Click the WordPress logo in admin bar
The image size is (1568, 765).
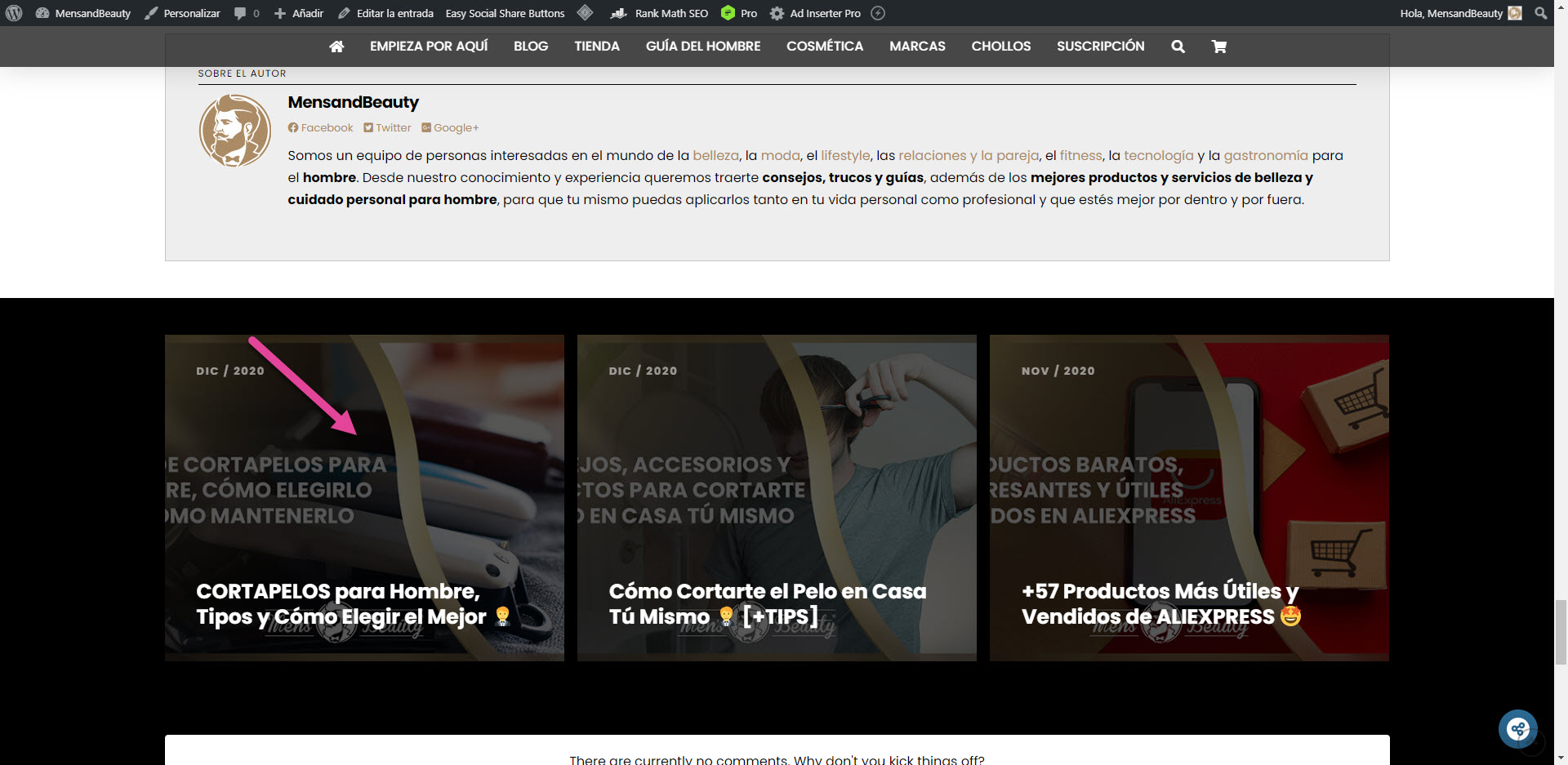tap(14, 13)
